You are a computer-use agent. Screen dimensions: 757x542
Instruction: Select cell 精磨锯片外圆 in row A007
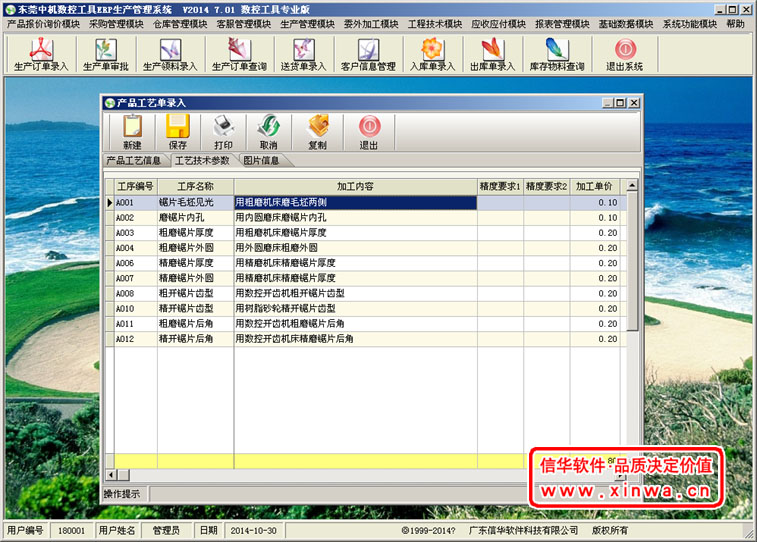(x=196, y=278)
